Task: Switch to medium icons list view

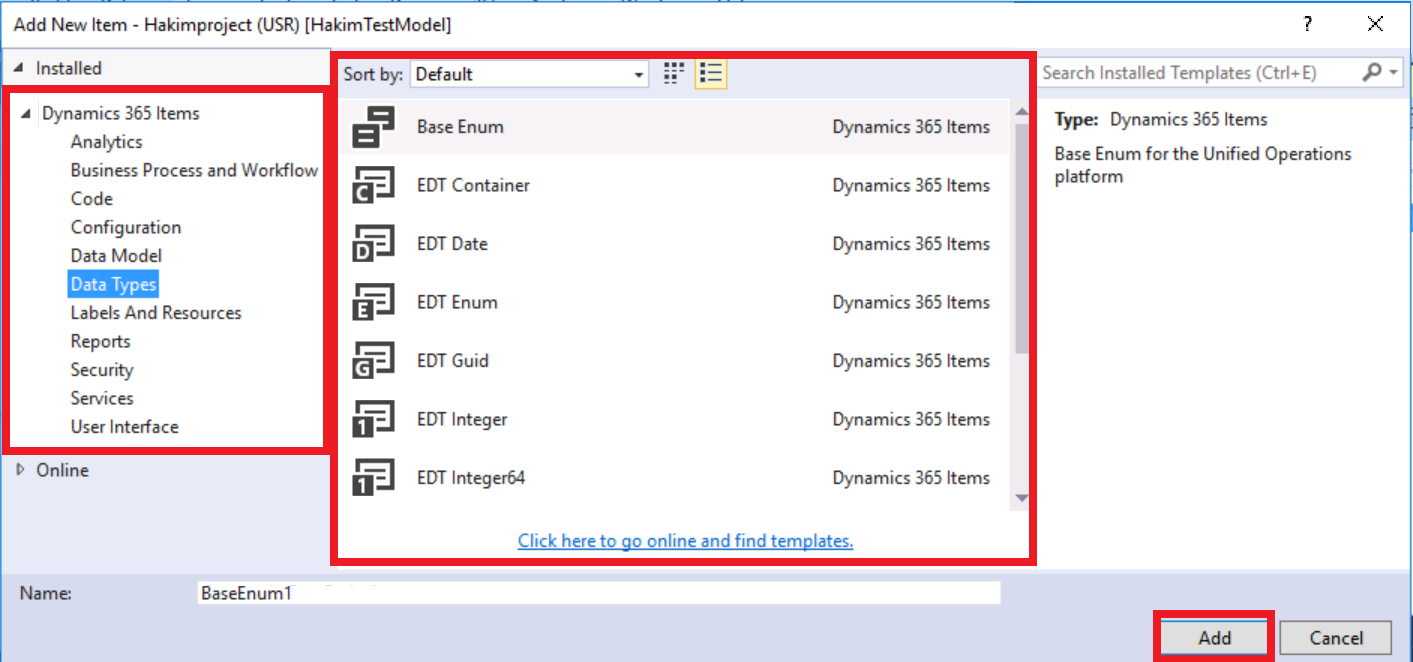Action: [x=711, y=73]
